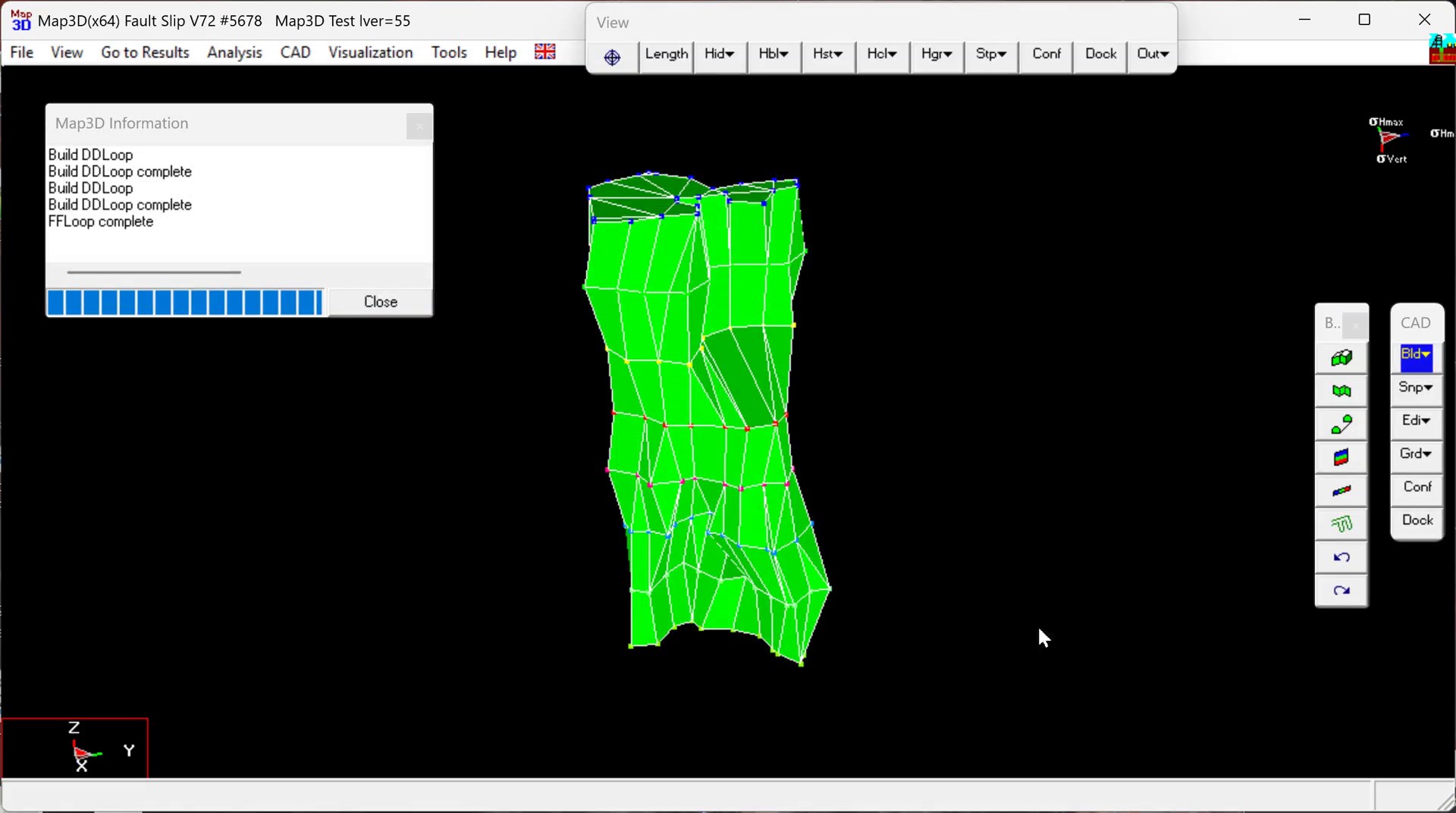The height and width of the screenshot is (813, 1456).
Task: Toggle the highlighted Bld button in CAD panel
Action: (1416, 355)
